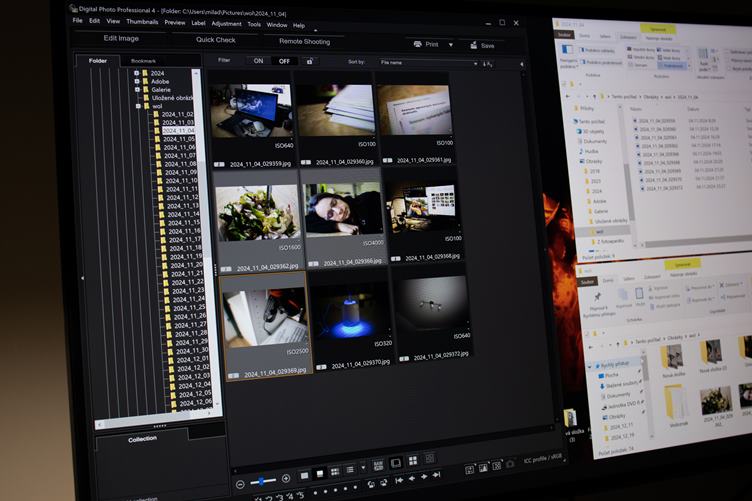Image resolution: width=752 pixels, height=501 pixels.
Task: Toggle the histogram display icon
Action: click(x=483, y=467)
